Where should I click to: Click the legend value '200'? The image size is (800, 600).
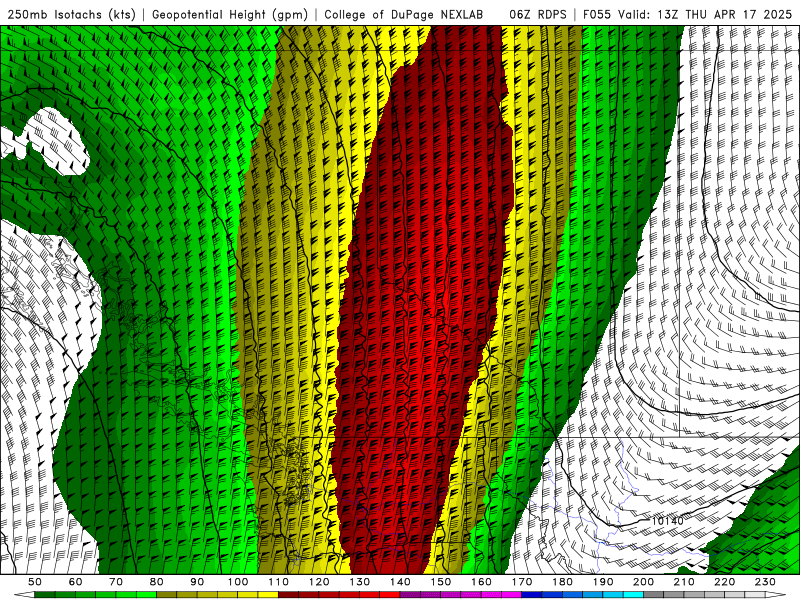point(644,582)
